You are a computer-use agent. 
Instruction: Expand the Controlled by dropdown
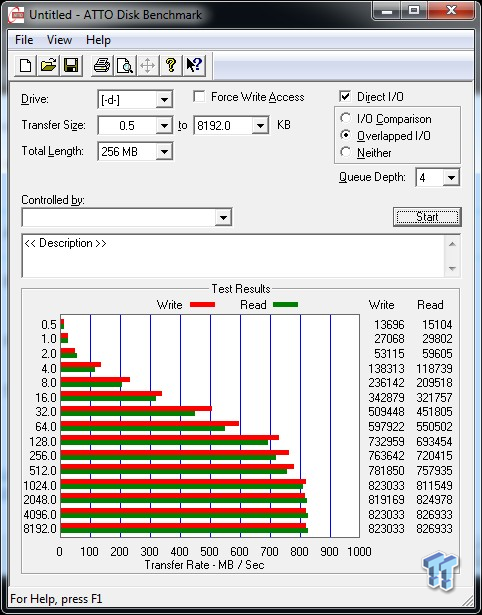point(223,217)
